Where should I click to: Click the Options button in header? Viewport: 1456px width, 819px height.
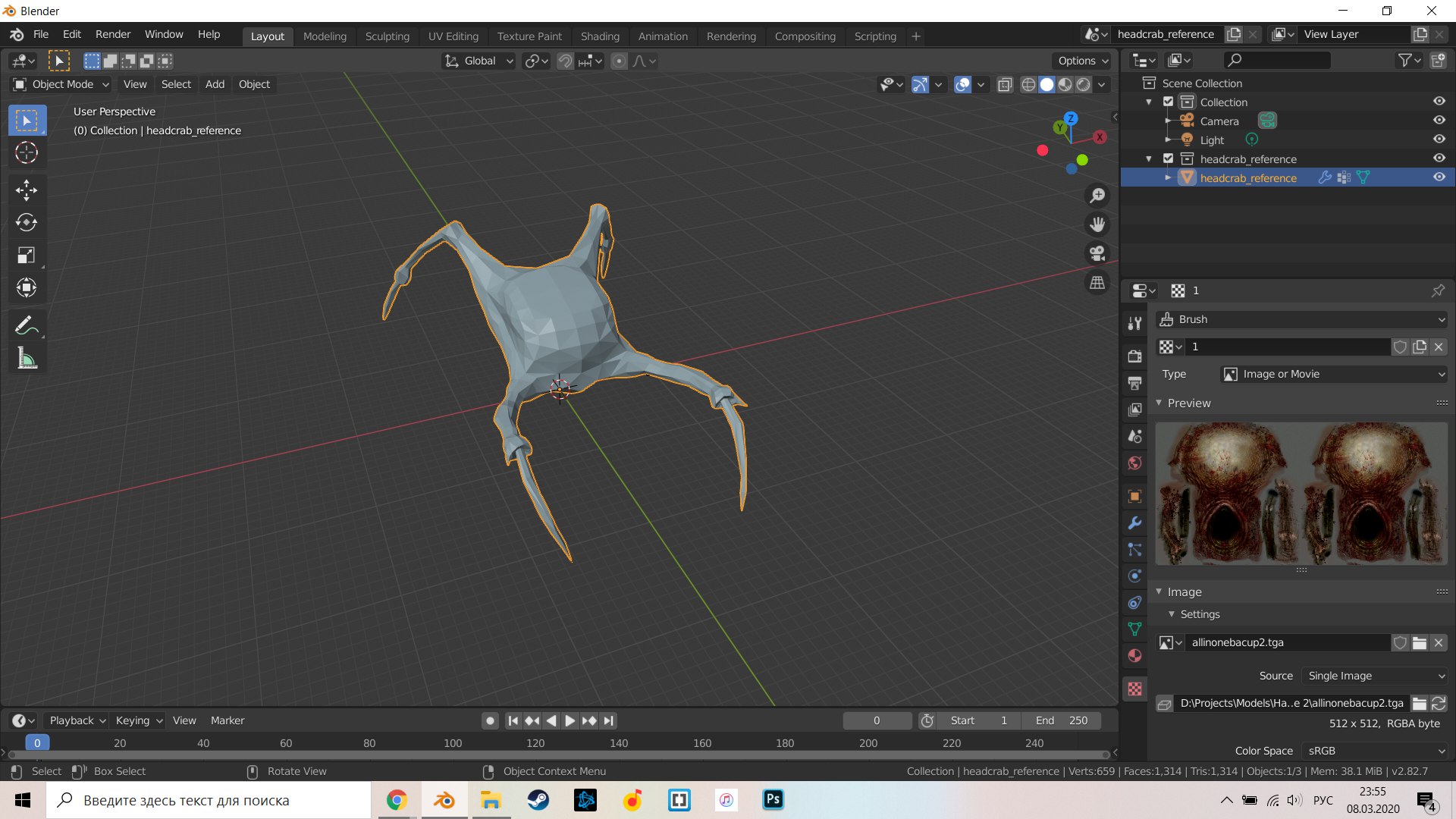[1083, 61]
